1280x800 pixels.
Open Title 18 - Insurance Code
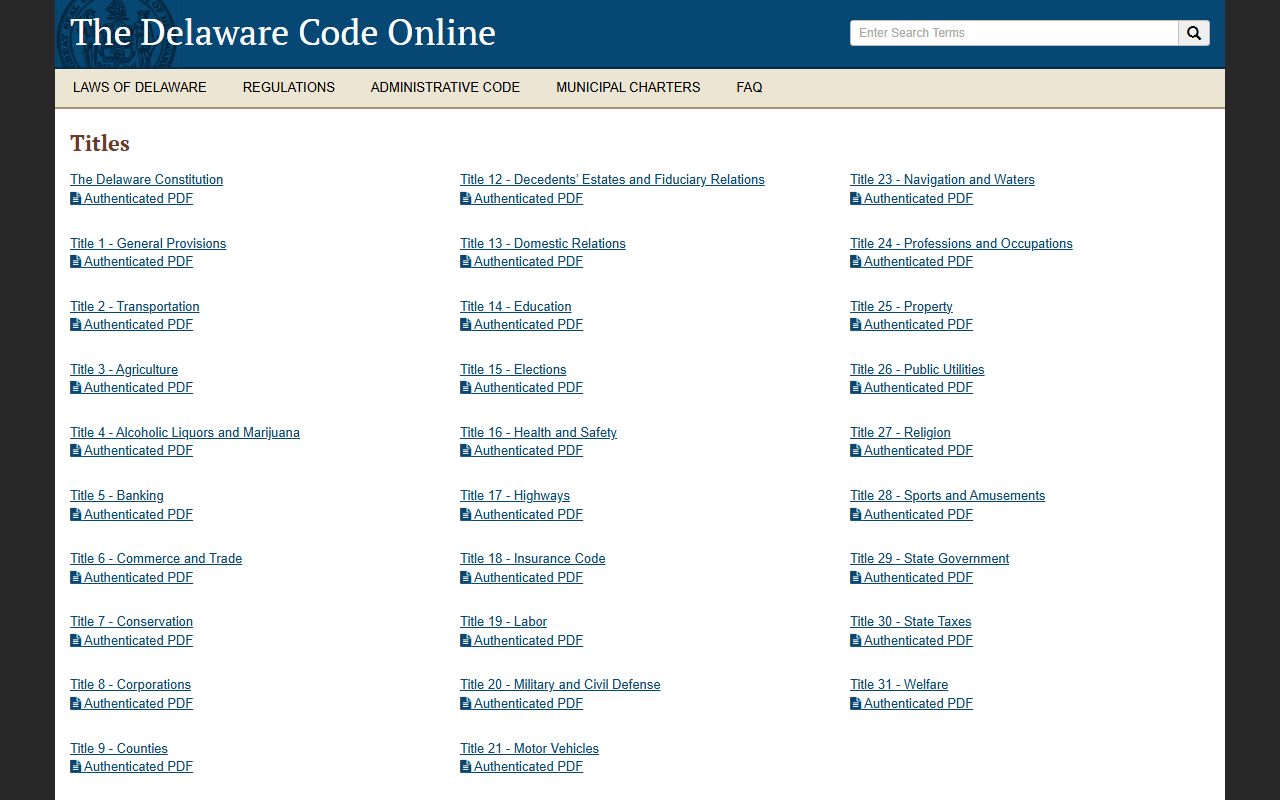(533, 558)
